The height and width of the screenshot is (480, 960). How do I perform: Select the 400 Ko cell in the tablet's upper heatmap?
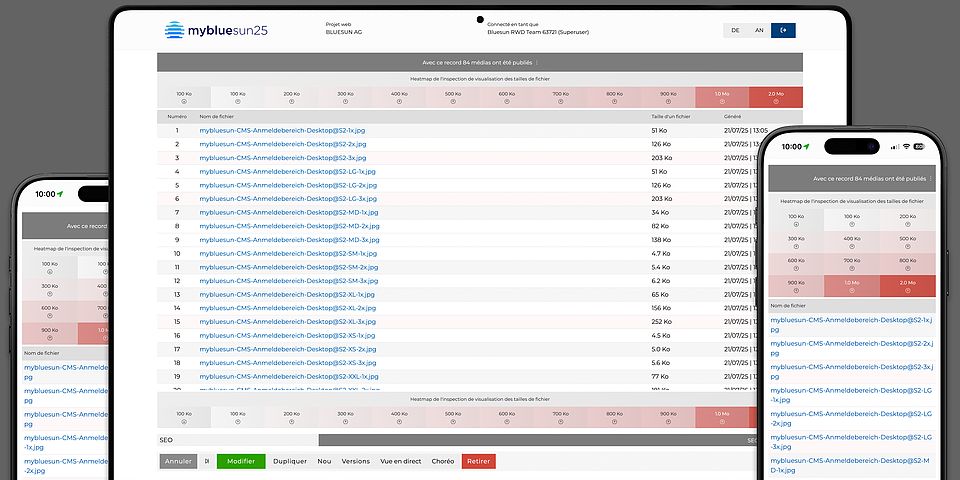(399, 97)
